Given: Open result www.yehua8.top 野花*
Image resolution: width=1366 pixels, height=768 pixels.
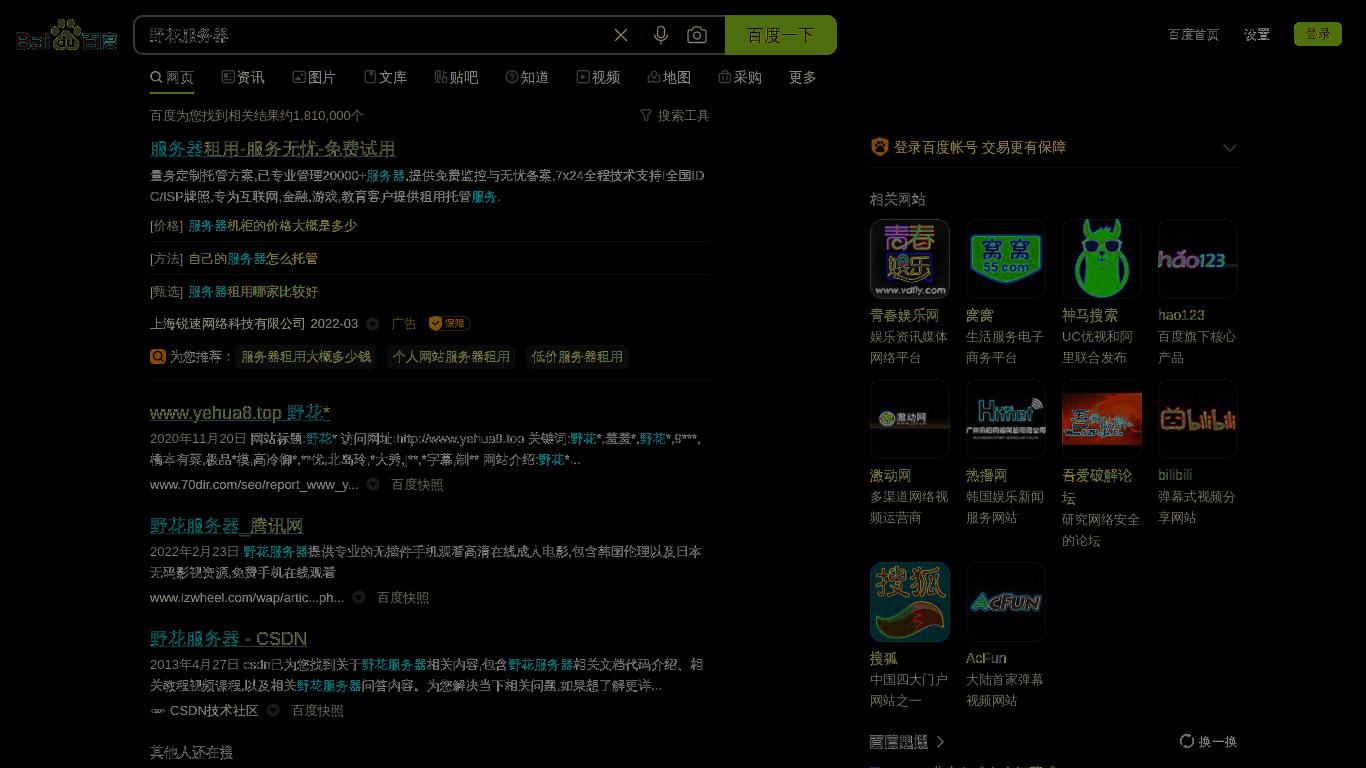Looking at the screenshot, I should 240,412.
